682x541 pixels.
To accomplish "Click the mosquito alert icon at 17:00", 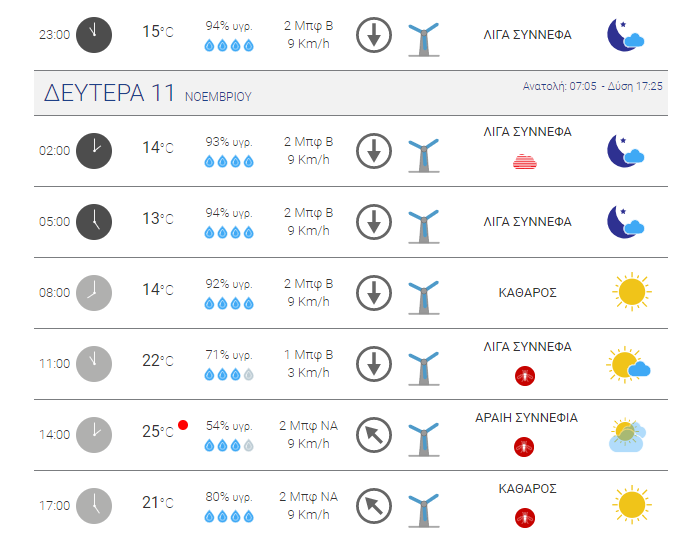I will (x=525, y=518).
